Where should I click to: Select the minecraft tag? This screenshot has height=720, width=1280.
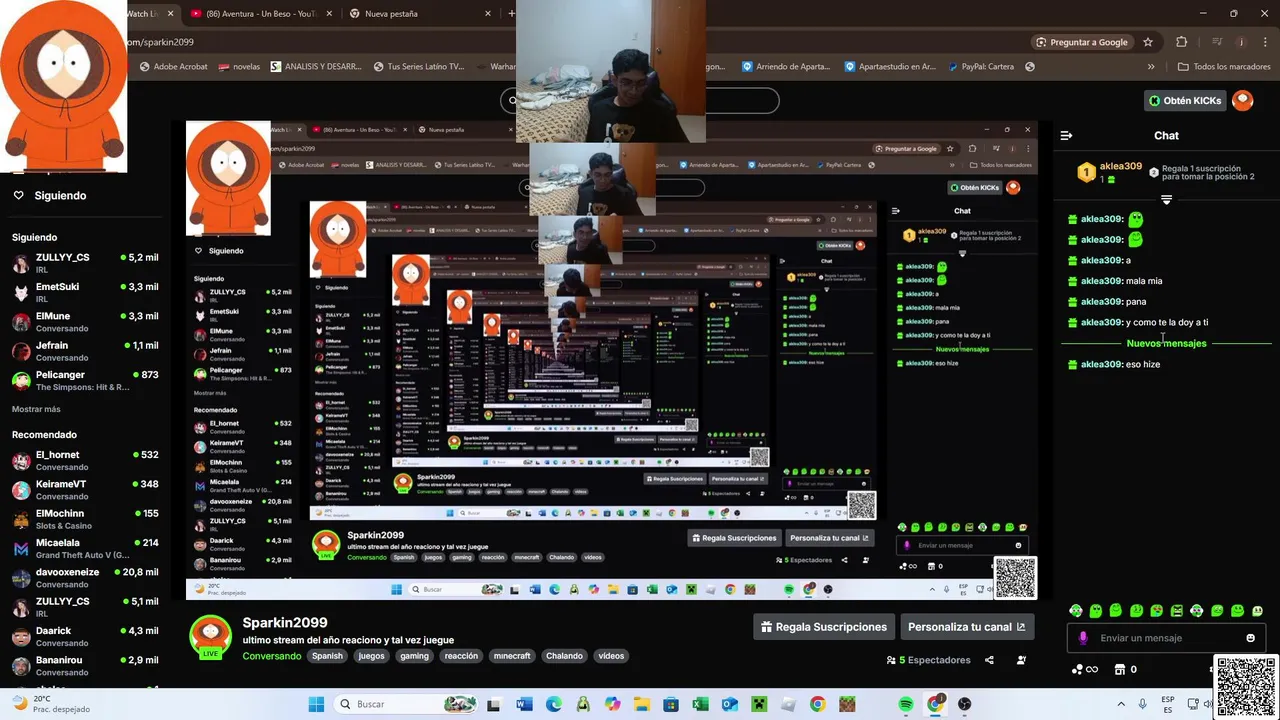point(512,656)
